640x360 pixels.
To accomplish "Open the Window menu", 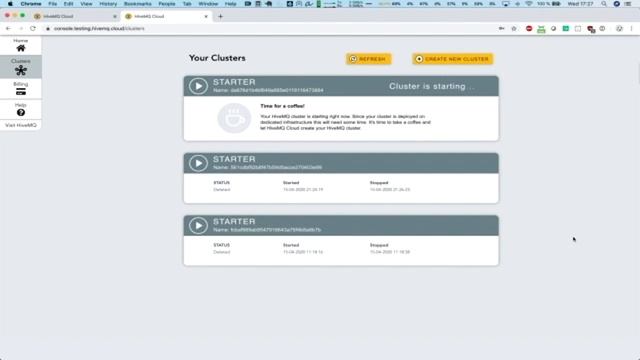I will pyautogui.click(x=208, y=4).
